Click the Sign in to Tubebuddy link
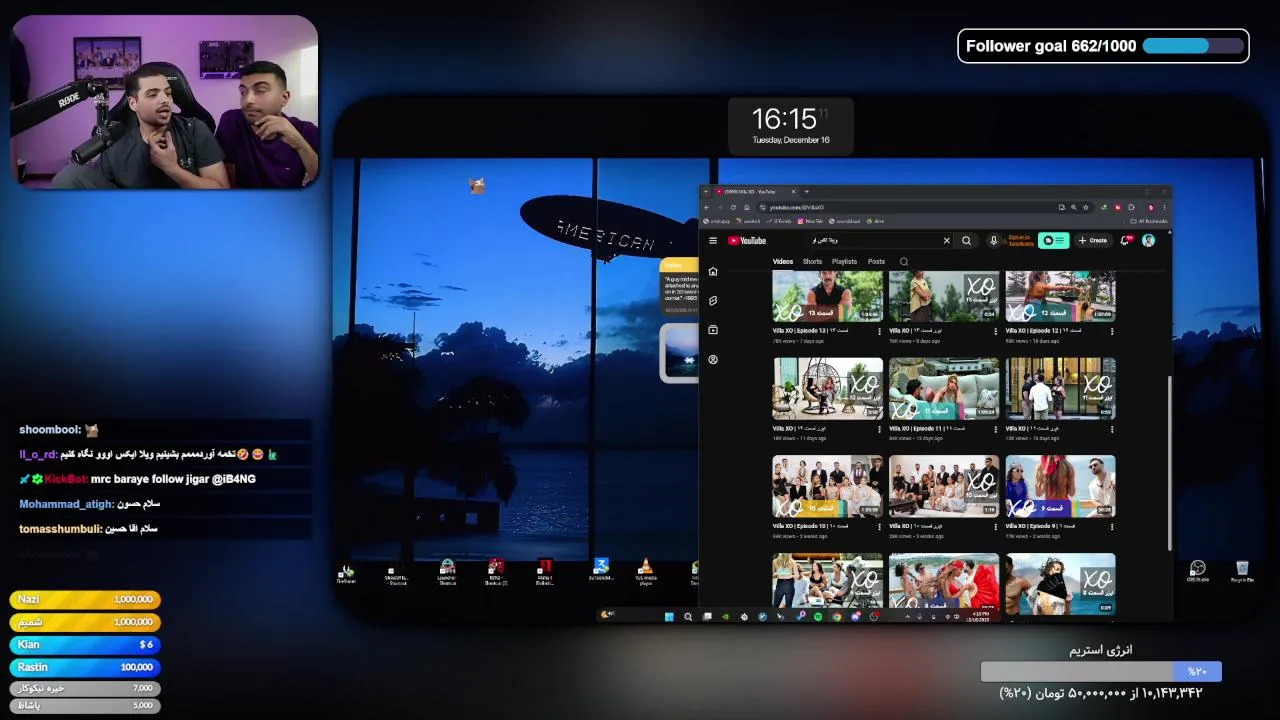 click(x=1020, y=240)
